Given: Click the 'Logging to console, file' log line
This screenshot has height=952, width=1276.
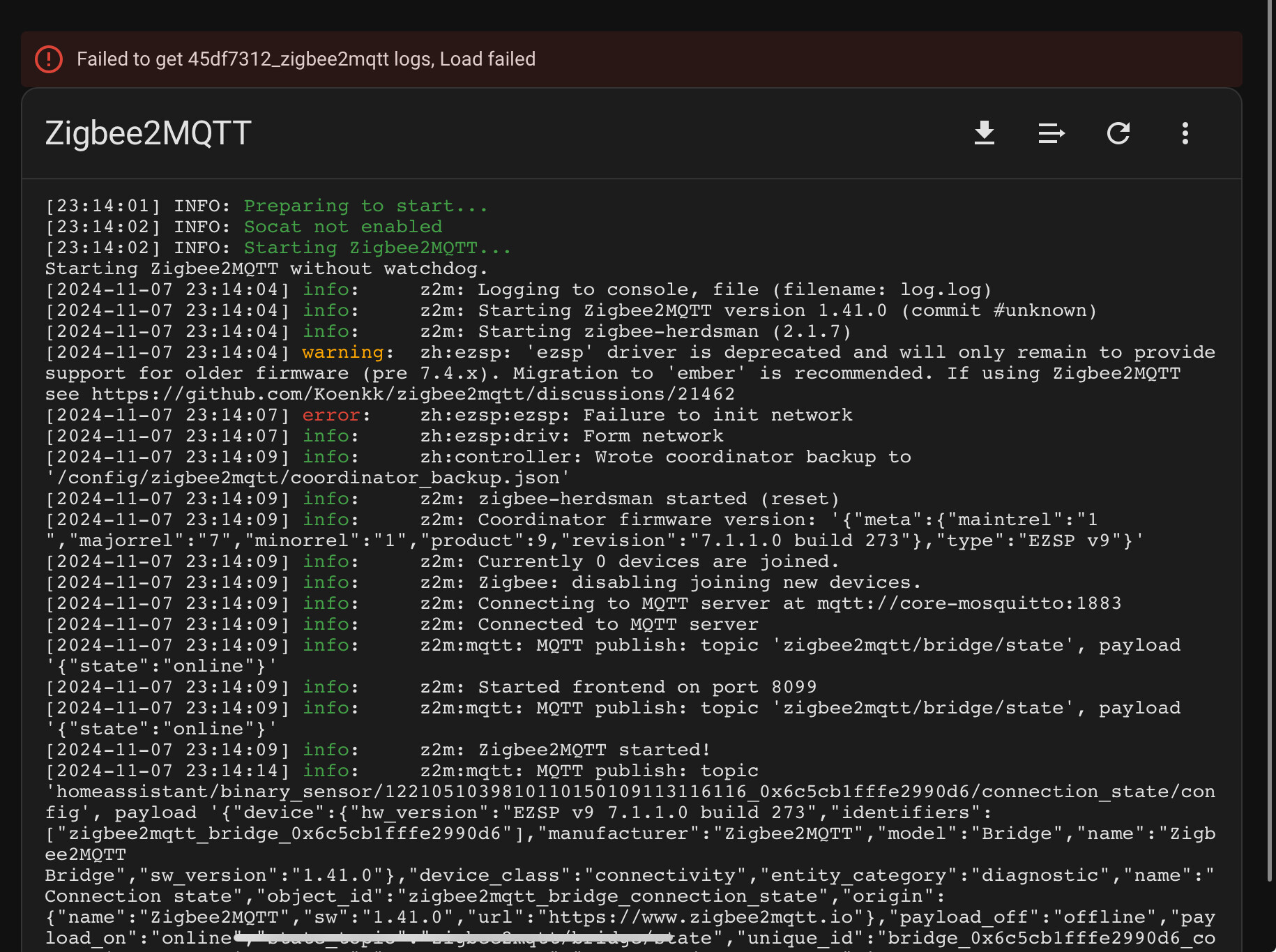Looking at the screenshot, I should (518, 290).
